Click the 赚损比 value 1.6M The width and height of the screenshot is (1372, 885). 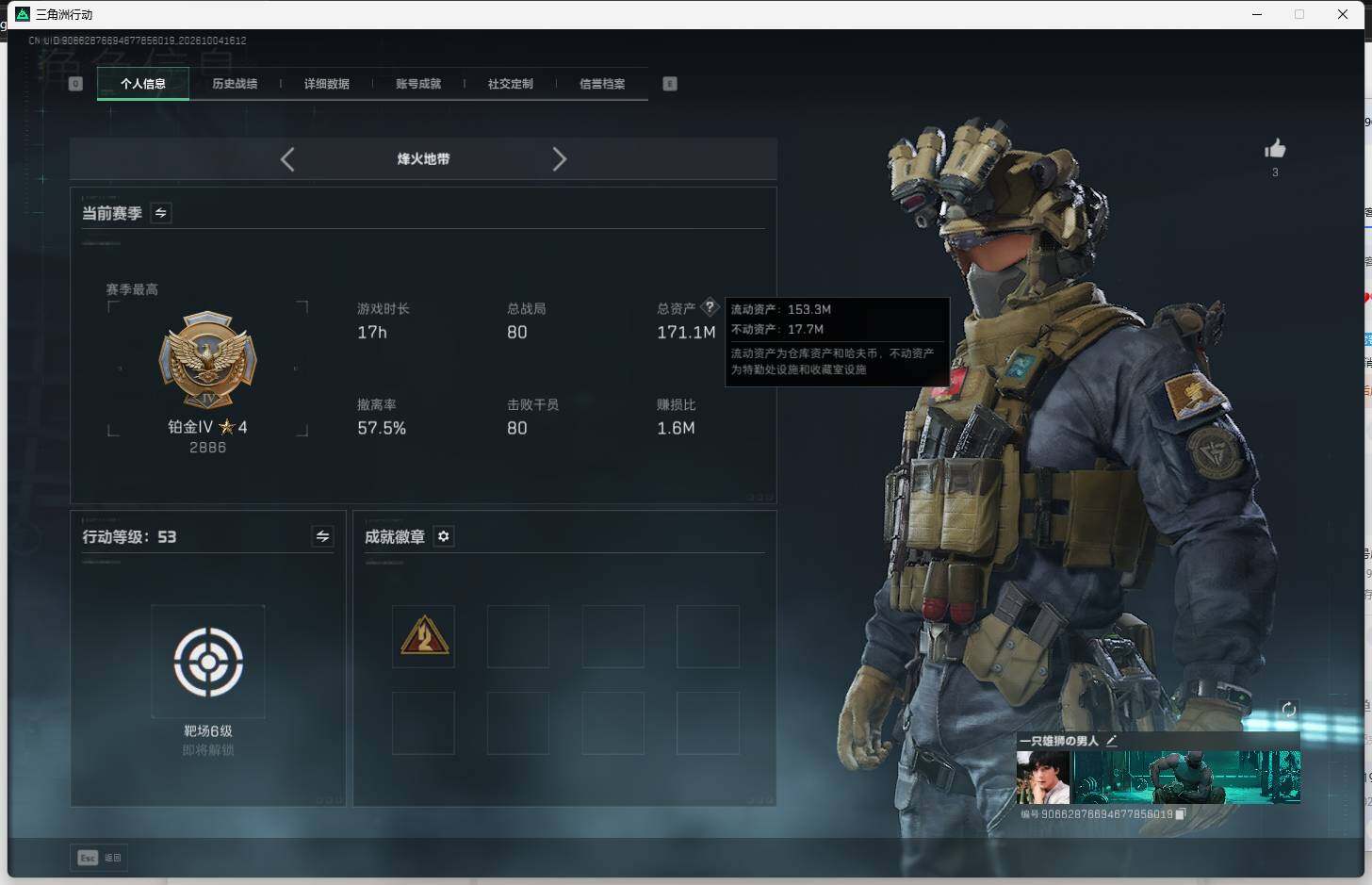click(x=676, y=429)
